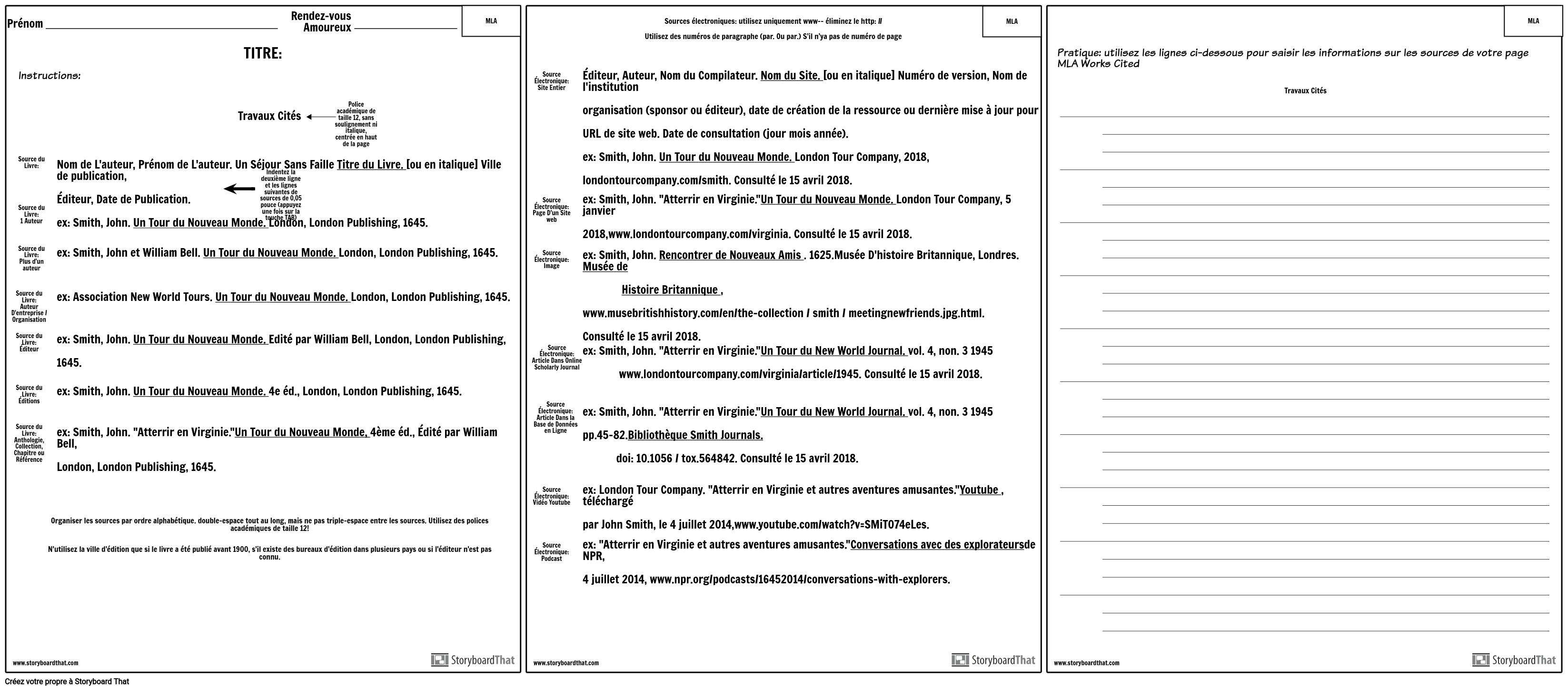Click the 'Source du Livre: Éditeur' label
The width and height of the screenshot is (1568, 690).
(x=29, y=342)
